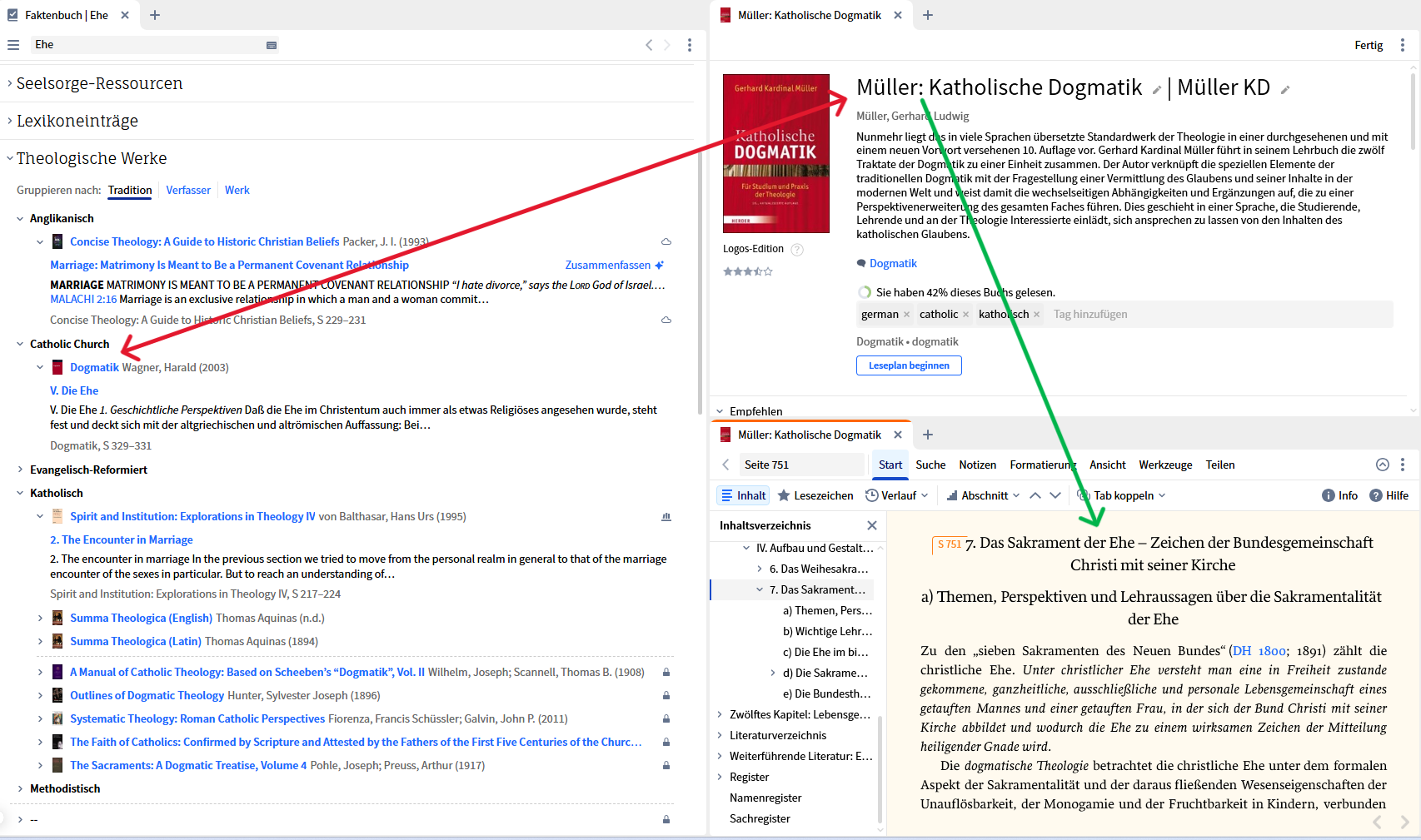Open info panel kebab menu next to Fertig
The image size is (1421, 840).
click(1403, 45)
